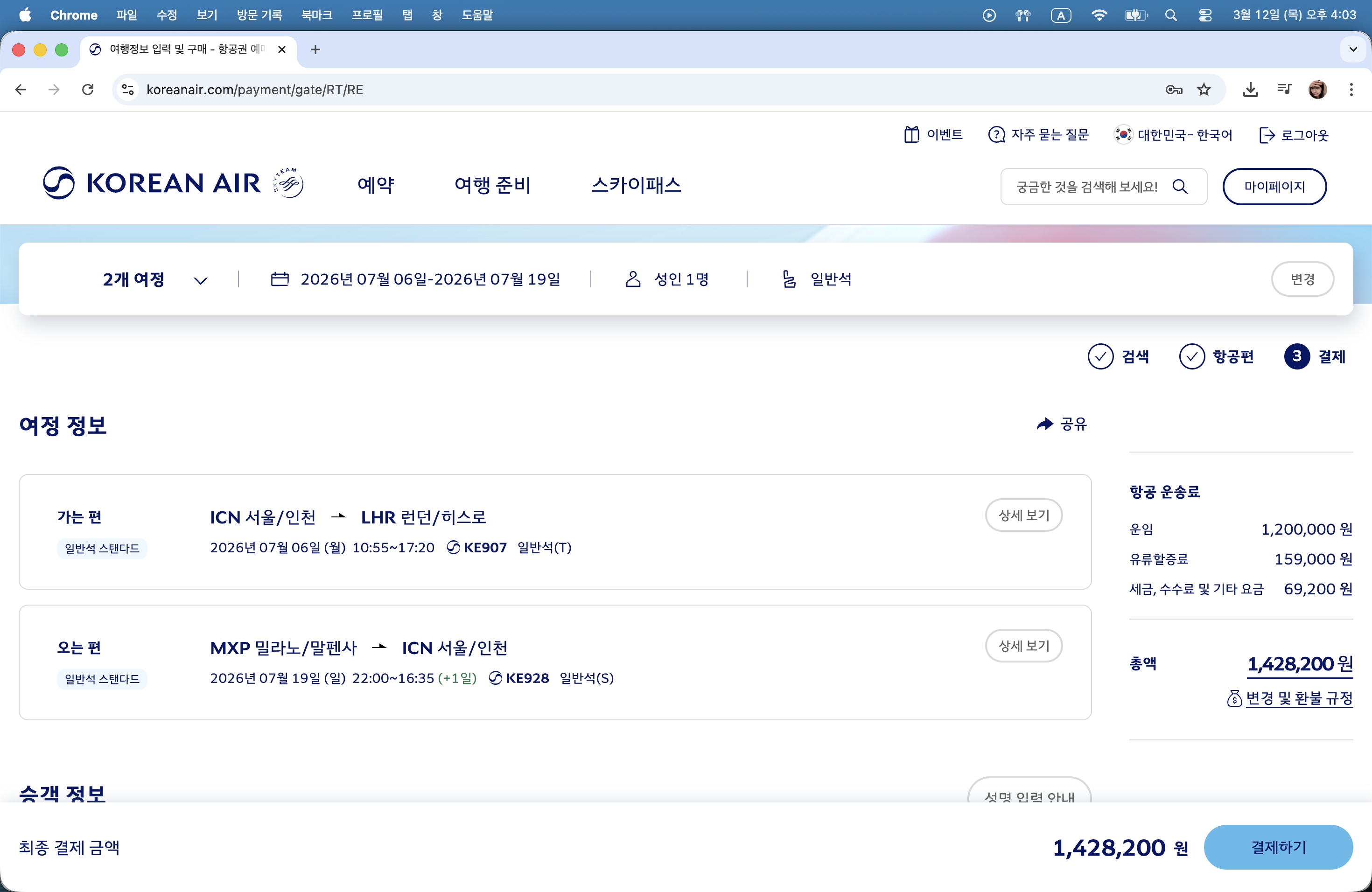
Task: Open the Chrome downloads icon
Action: [1250, 89]
